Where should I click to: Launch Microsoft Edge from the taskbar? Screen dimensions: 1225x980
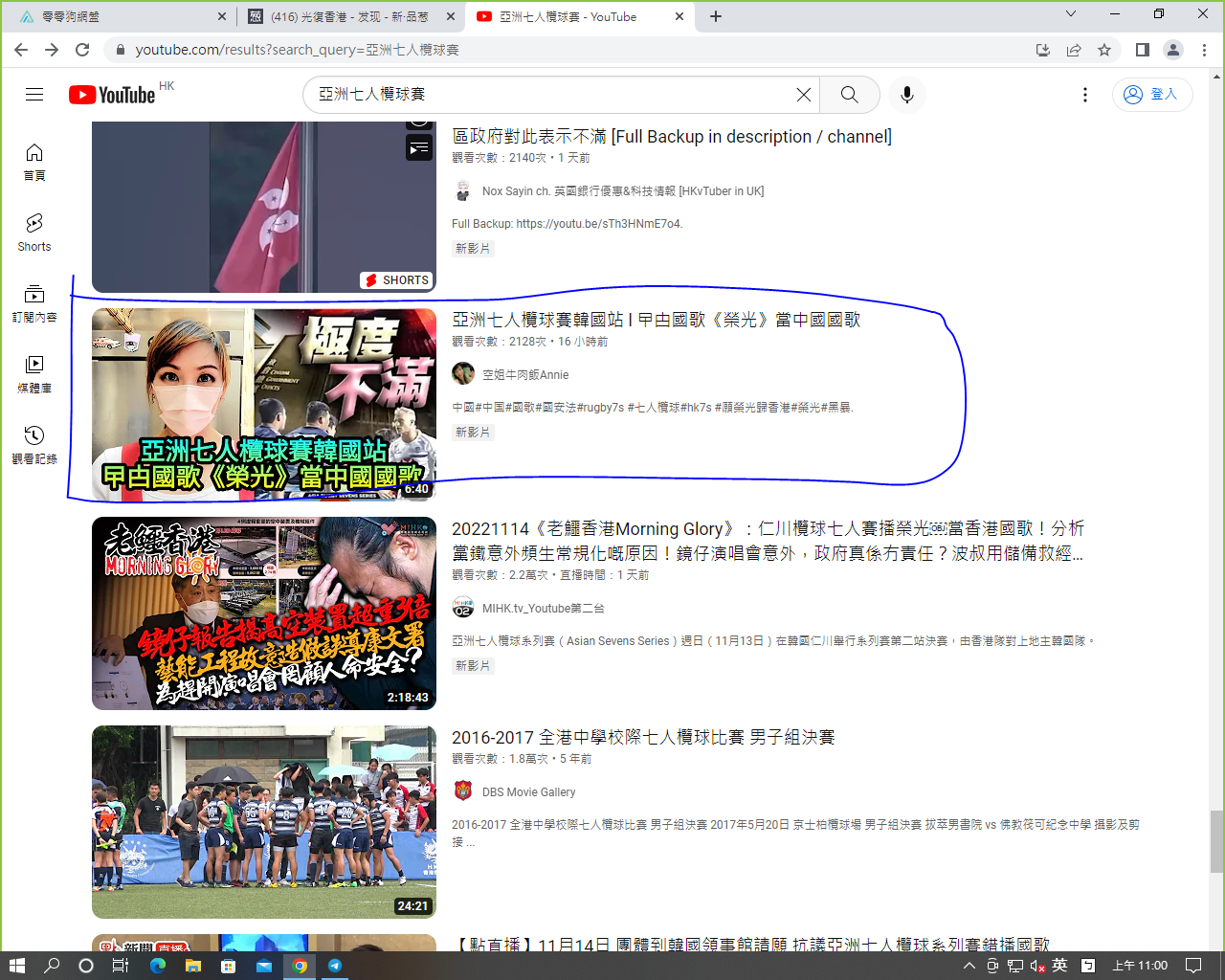click(x=158, y=966)
